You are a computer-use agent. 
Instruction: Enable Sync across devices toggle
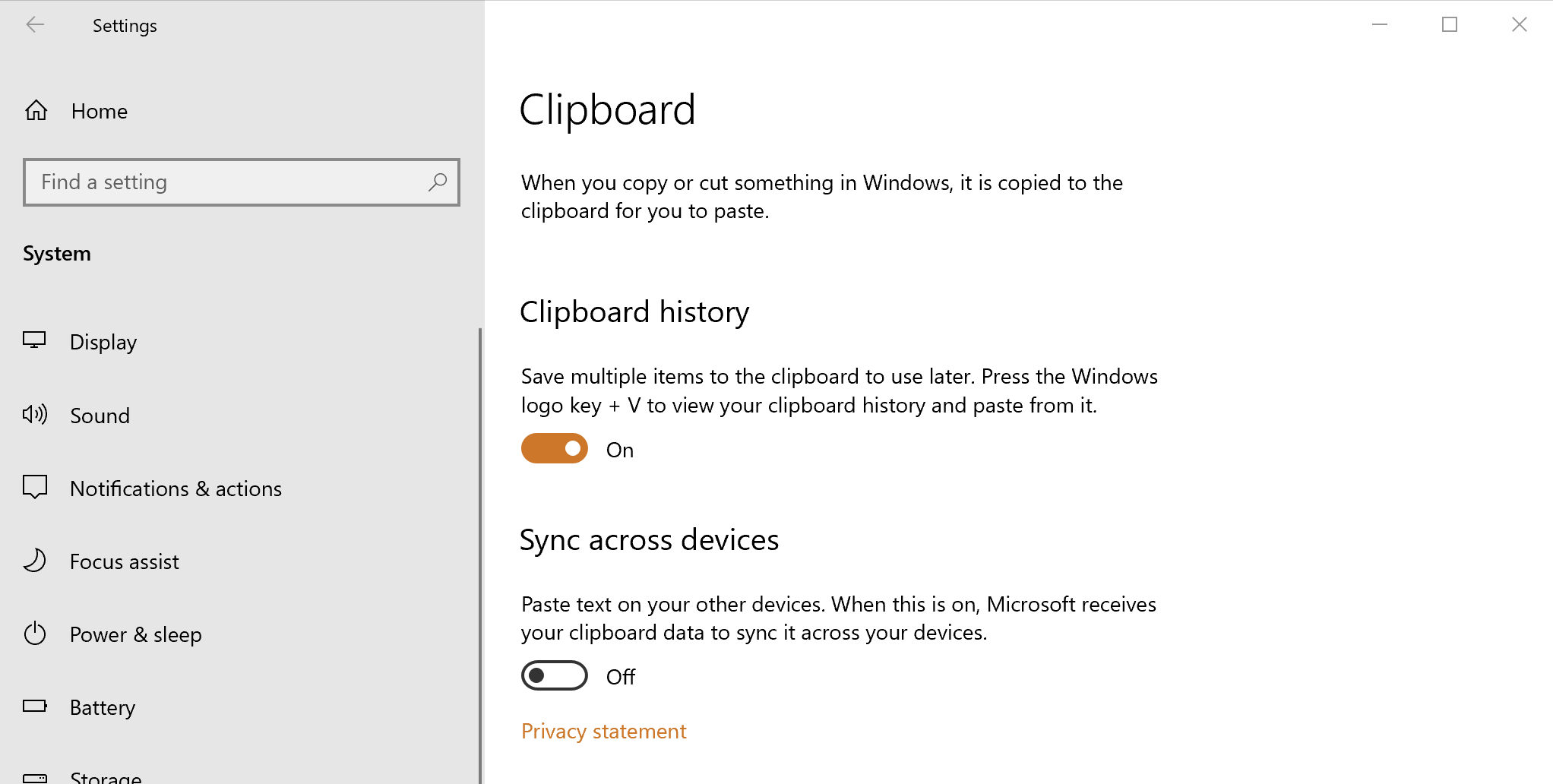(554, 675)
